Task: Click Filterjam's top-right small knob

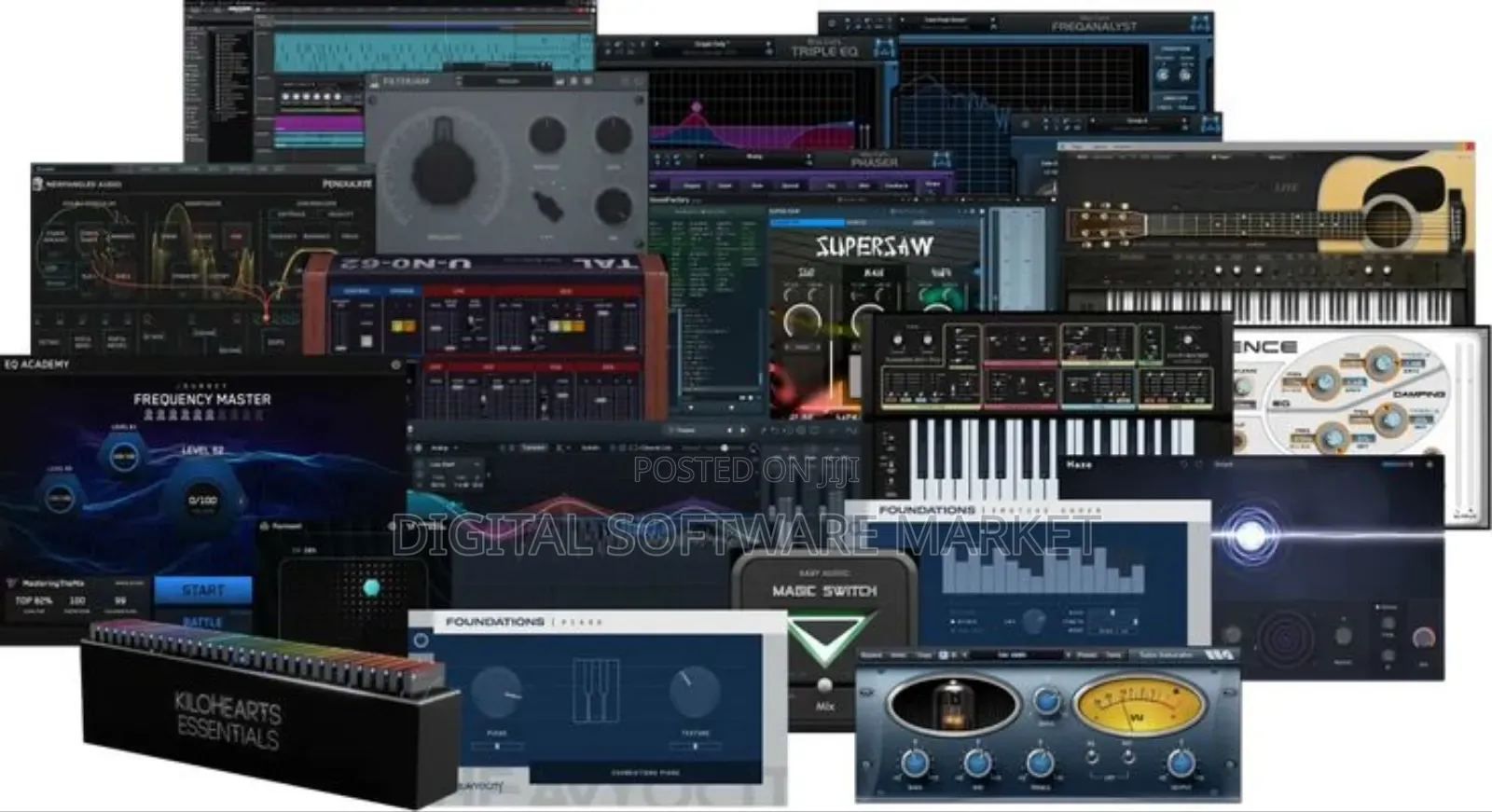Action: click(x=614, y=135)
